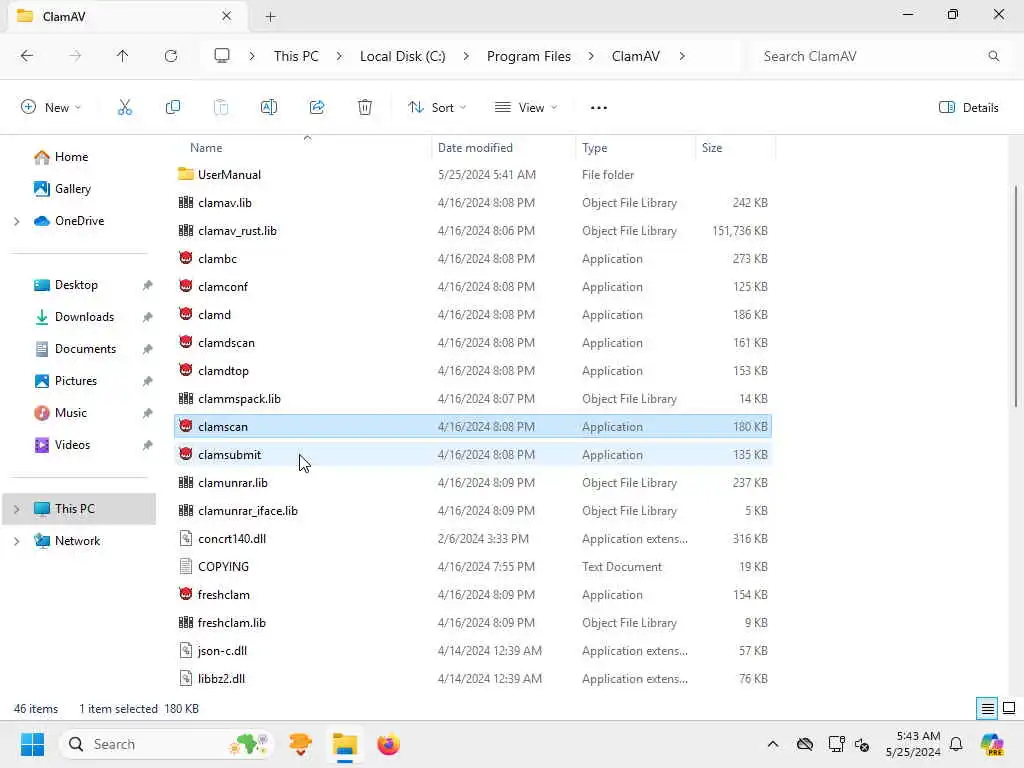Open Music in the navigation pane
Screen dimensions: 1024x768
tap(71, 413)
